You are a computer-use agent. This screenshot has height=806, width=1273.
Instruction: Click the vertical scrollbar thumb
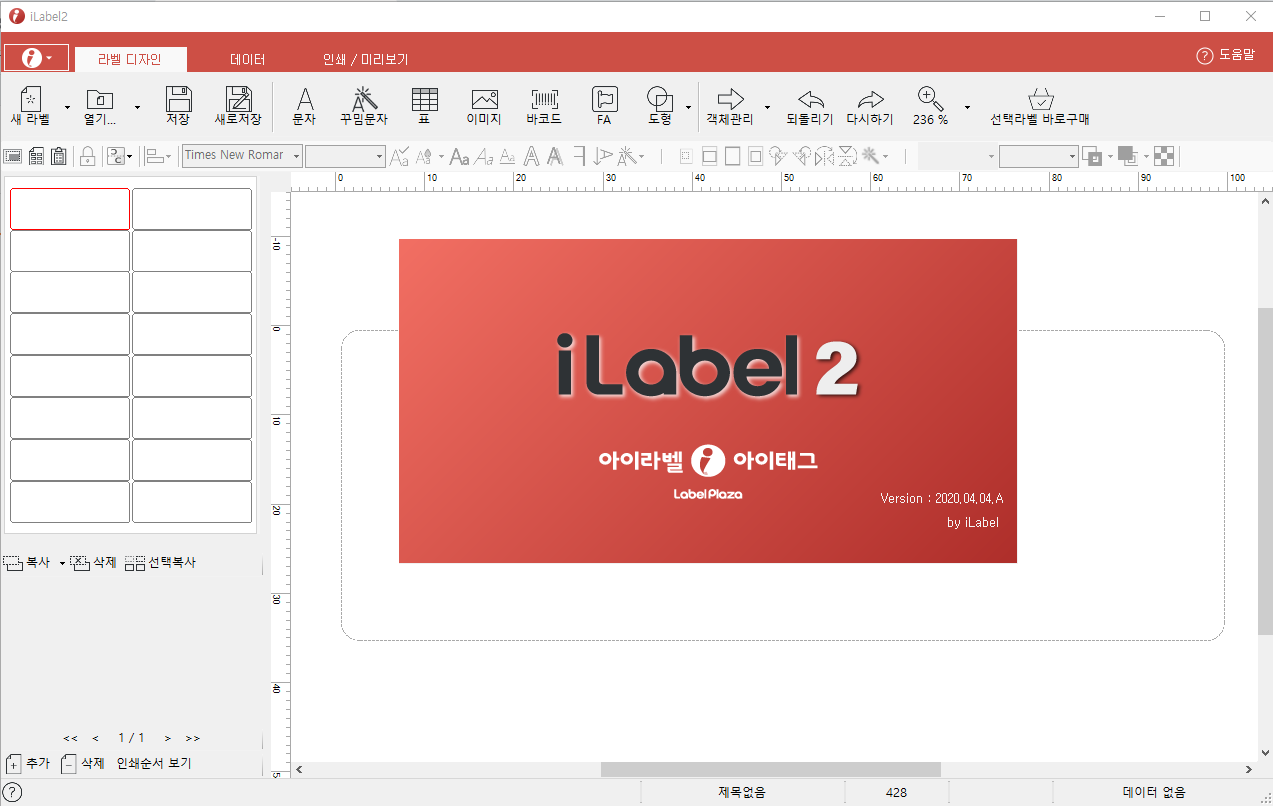click(x=1265, y=470)
